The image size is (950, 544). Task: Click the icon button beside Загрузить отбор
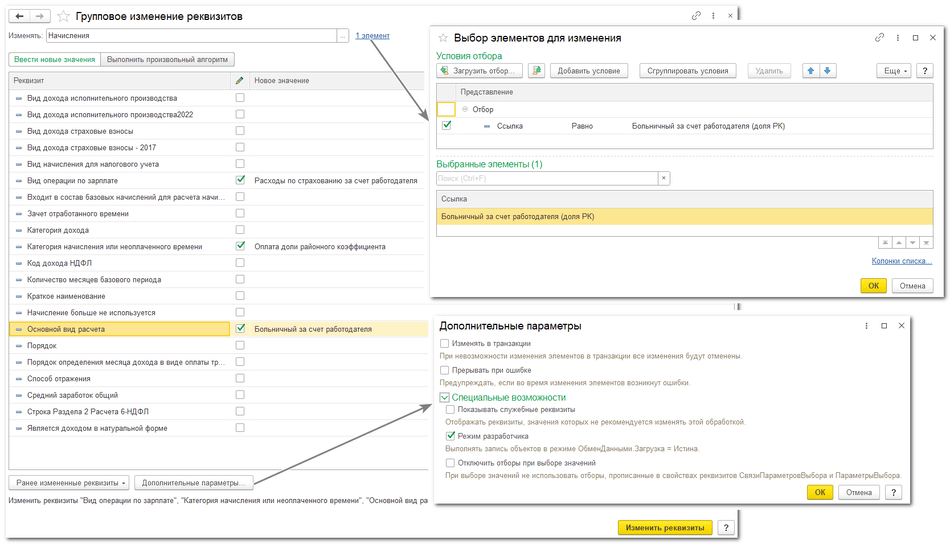coord(537,71)
